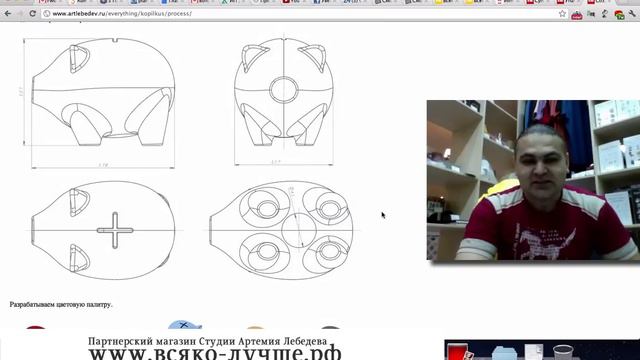The height and width of the screenshot is (360, 640).
Task: Open the Trash in the Dock
Action: coord(563,352)
